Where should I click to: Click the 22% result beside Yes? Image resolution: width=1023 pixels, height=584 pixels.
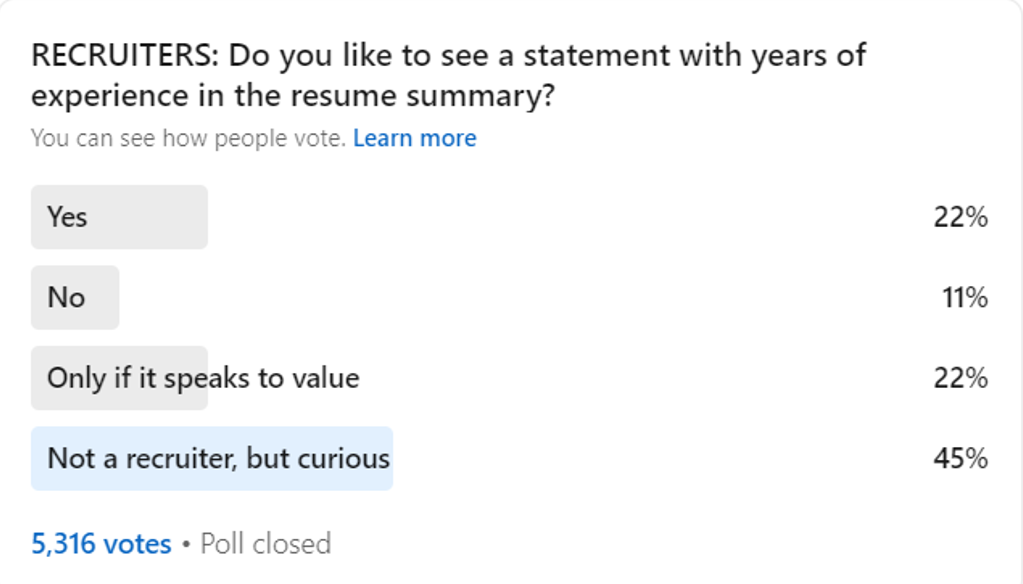click(x=960, y=217)
